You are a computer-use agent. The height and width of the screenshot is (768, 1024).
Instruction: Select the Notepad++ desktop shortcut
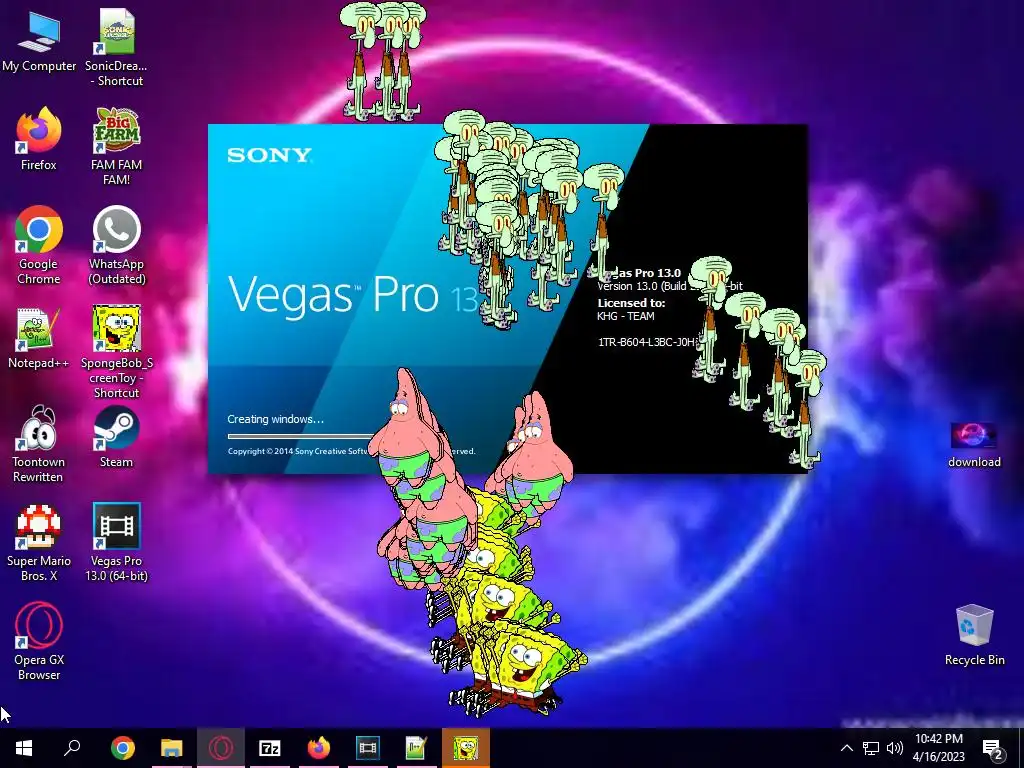pos(39,338)
